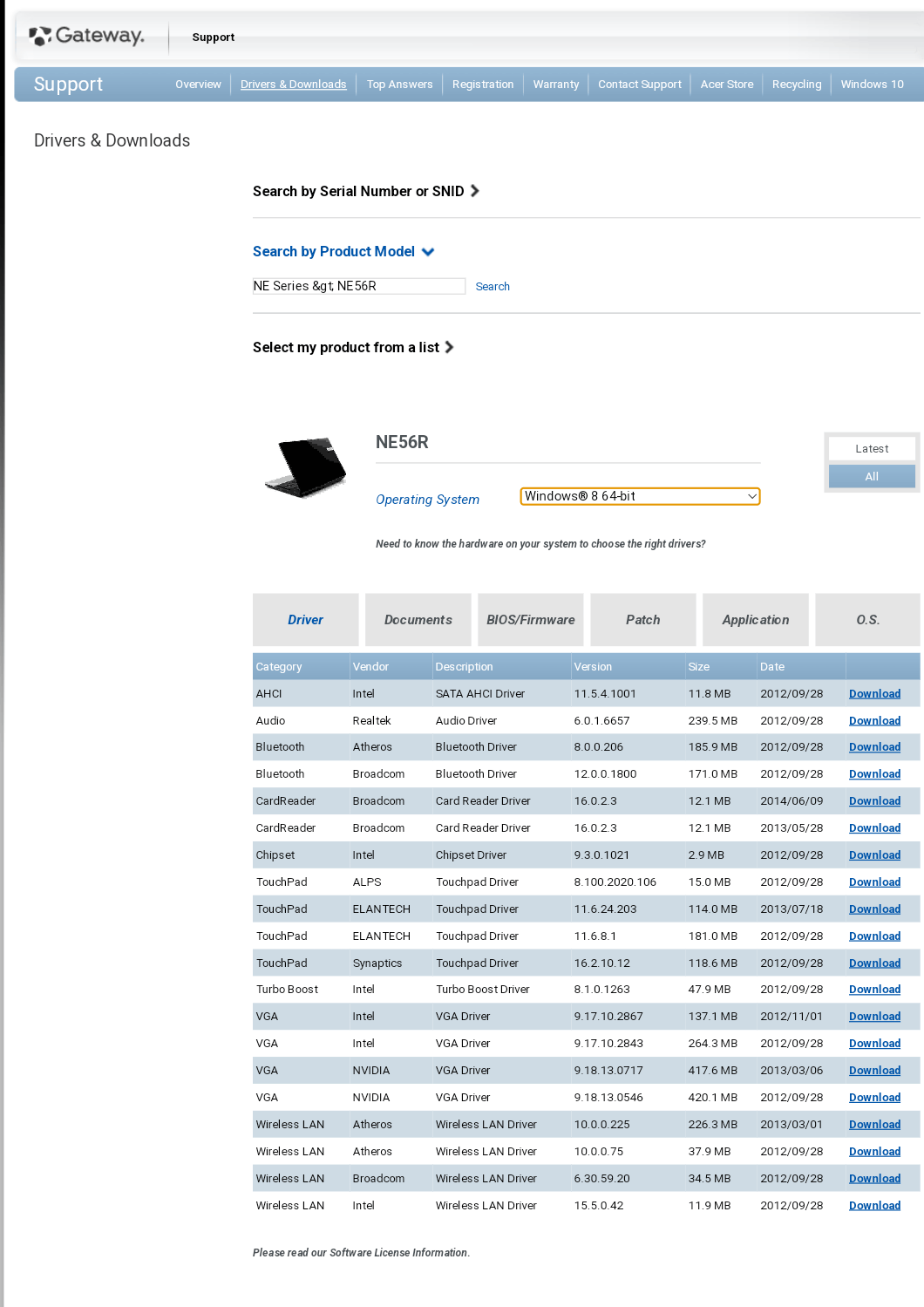Open the Patch tab

[643, 620]
